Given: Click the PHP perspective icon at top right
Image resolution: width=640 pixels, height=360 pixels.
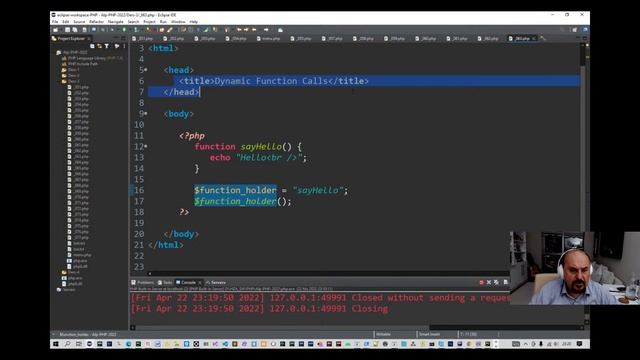Looking at the screenshot, I should [x=585, y=30].
